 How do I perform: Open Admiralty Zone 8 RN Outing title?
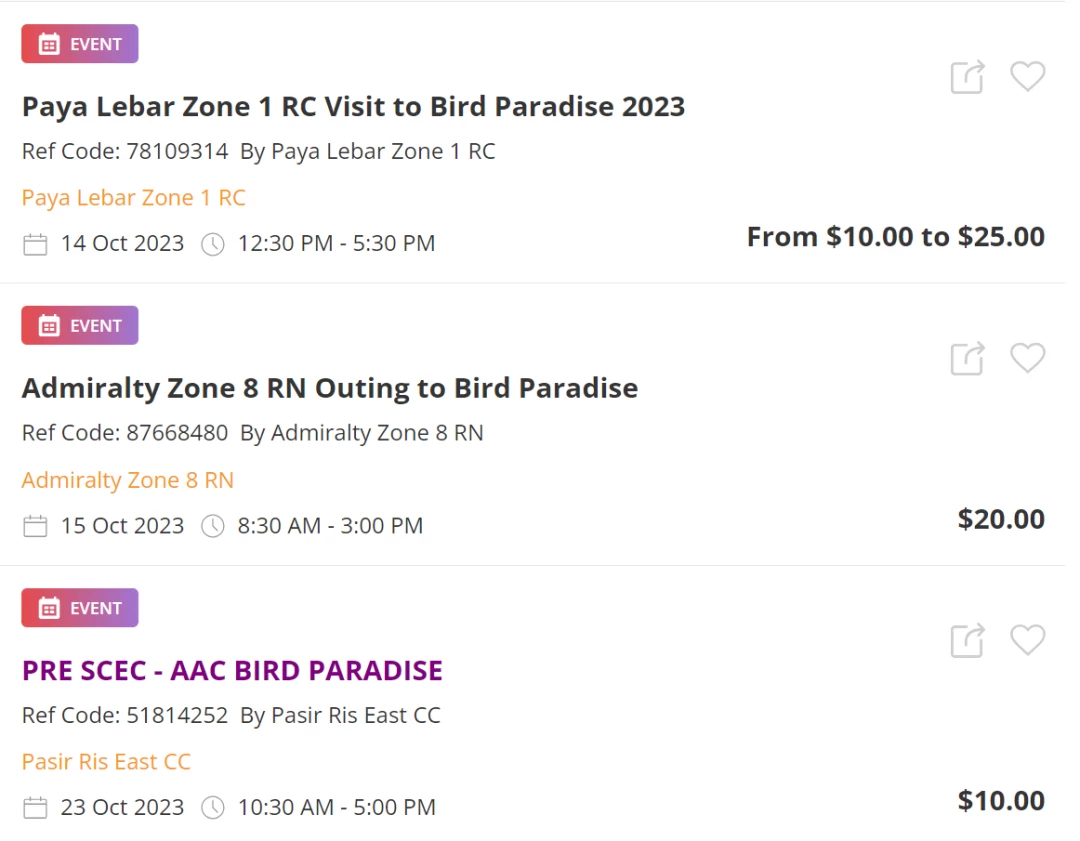pyautogui.click(x=330, y=388)
